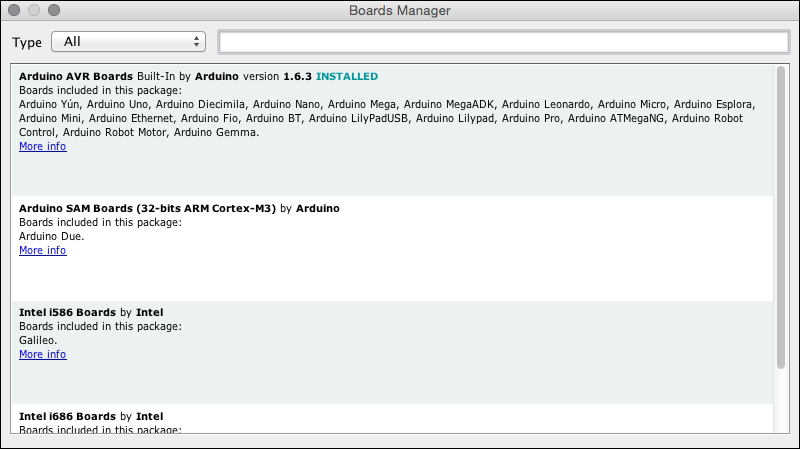This screenshot has height=449, width=800.
Task: Open the Type filter dropdown showing All
Action: (129, 42)
